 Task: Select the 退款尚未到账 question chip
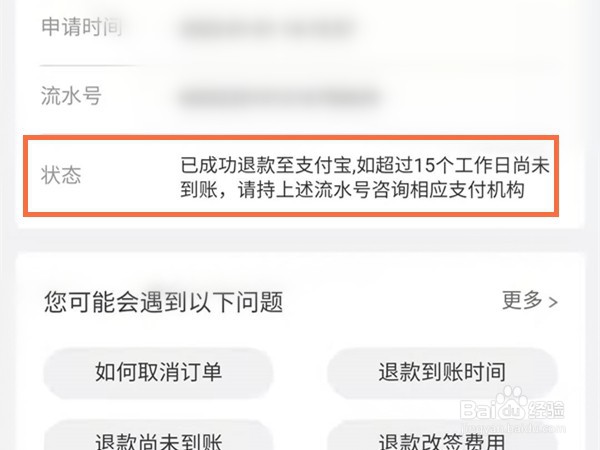click(x=158, y=437)
